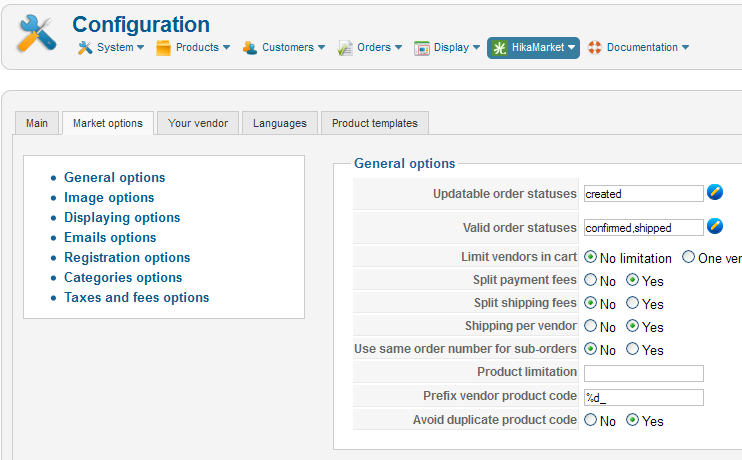Click the Documentation lifebuoy icon
This screenshot has height=460, width=742.
point(595,48)
